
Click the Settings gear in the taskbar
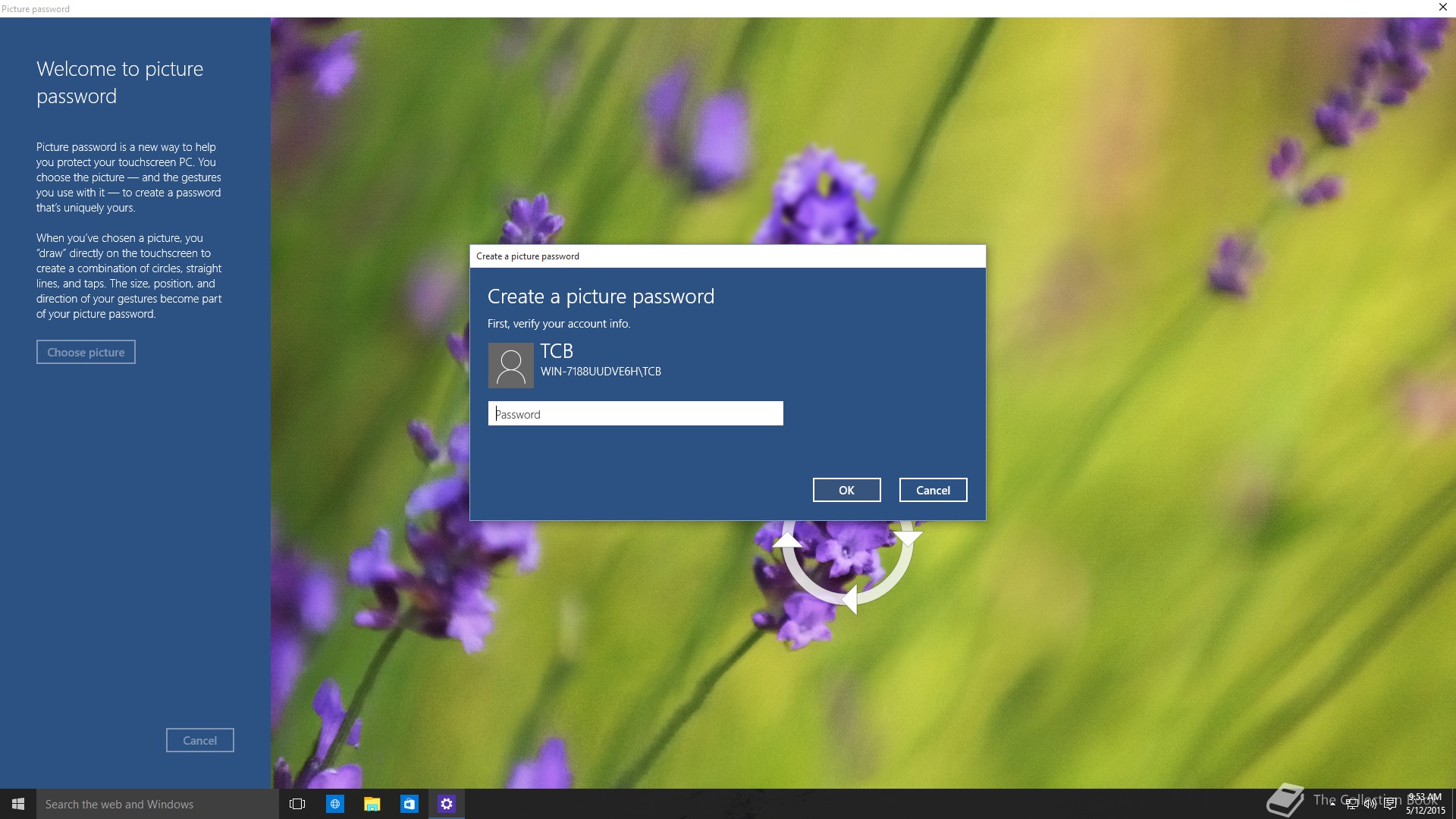point(446,804)
